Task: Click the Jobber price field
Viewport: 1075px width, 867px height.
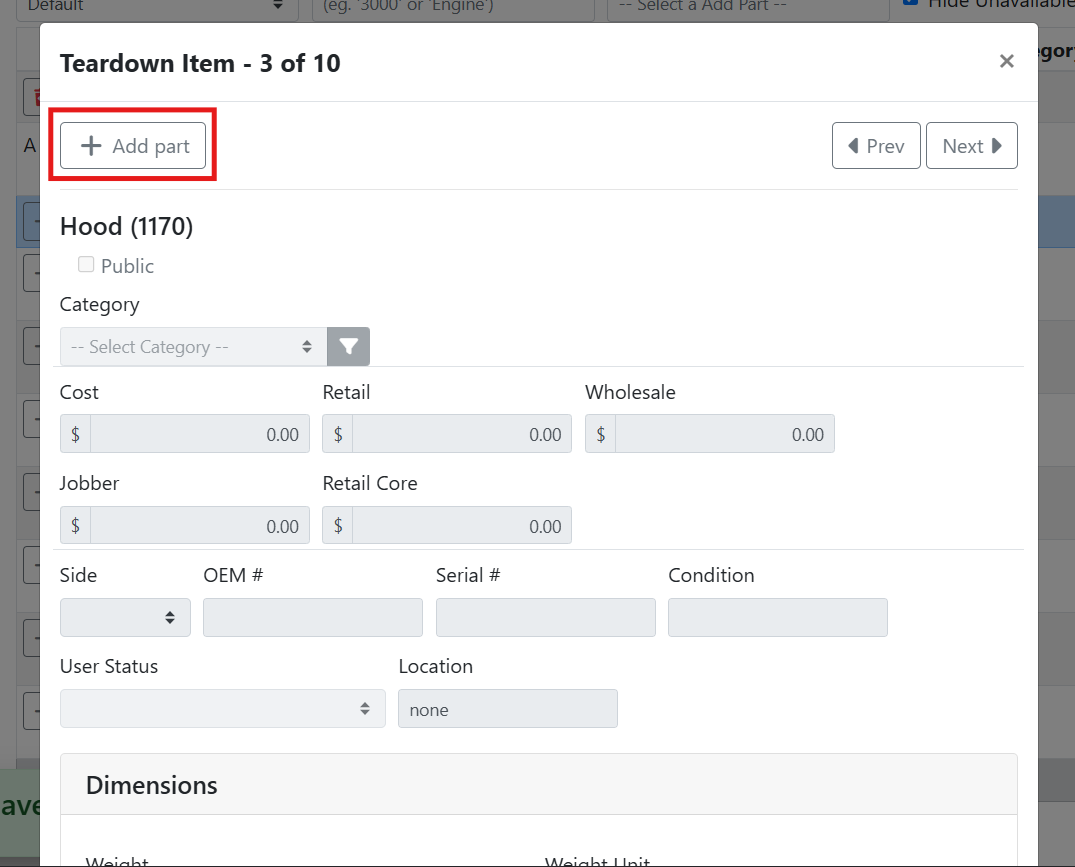Action: (x=199, y=525)
